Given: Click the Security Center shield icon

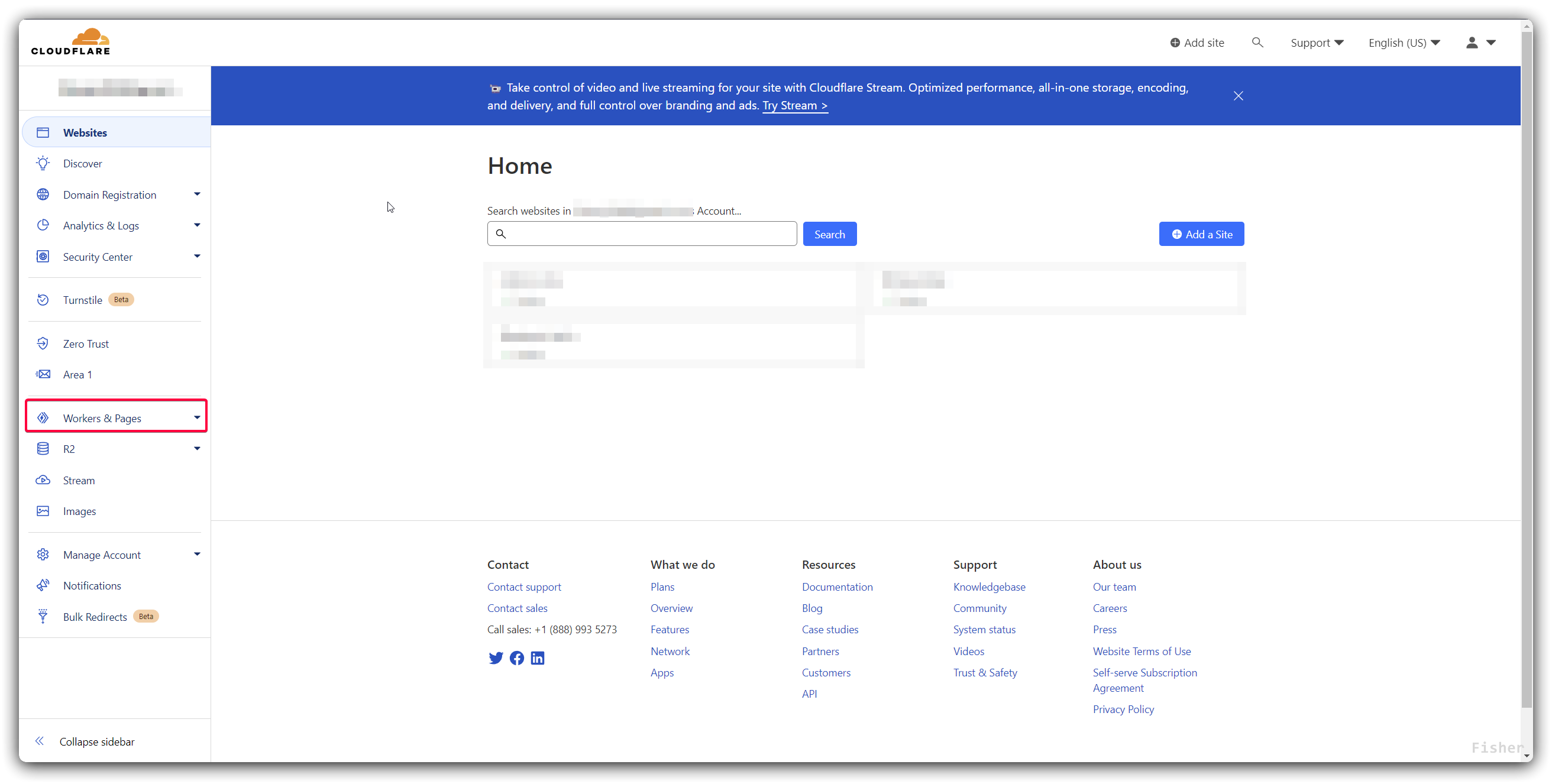Looking at the screenshot, I should pyautogui.click(x=43, y=256).
